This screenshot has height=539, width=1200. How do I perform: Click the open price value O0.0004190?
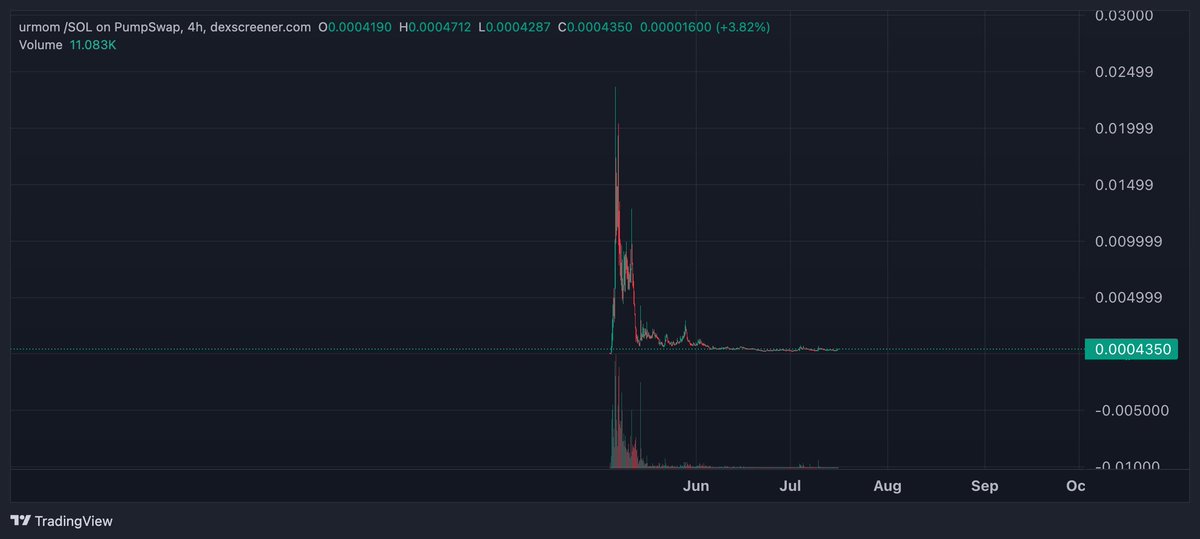pos(355,27)
